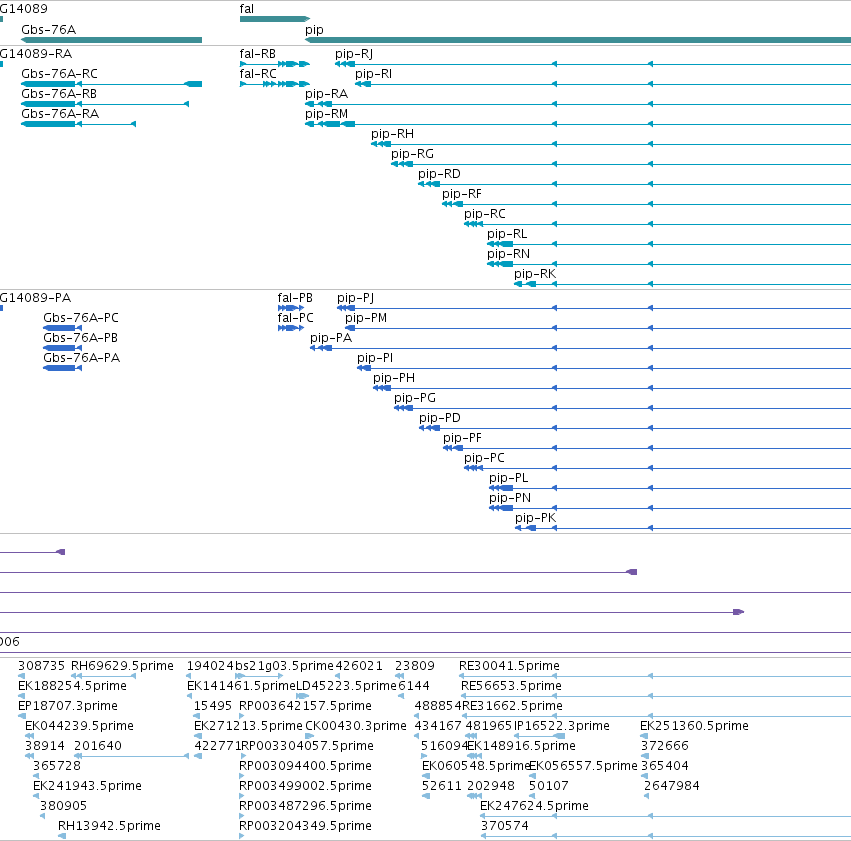Click the G14089-PA protein label
851x841 pixels.
[35, 298]
